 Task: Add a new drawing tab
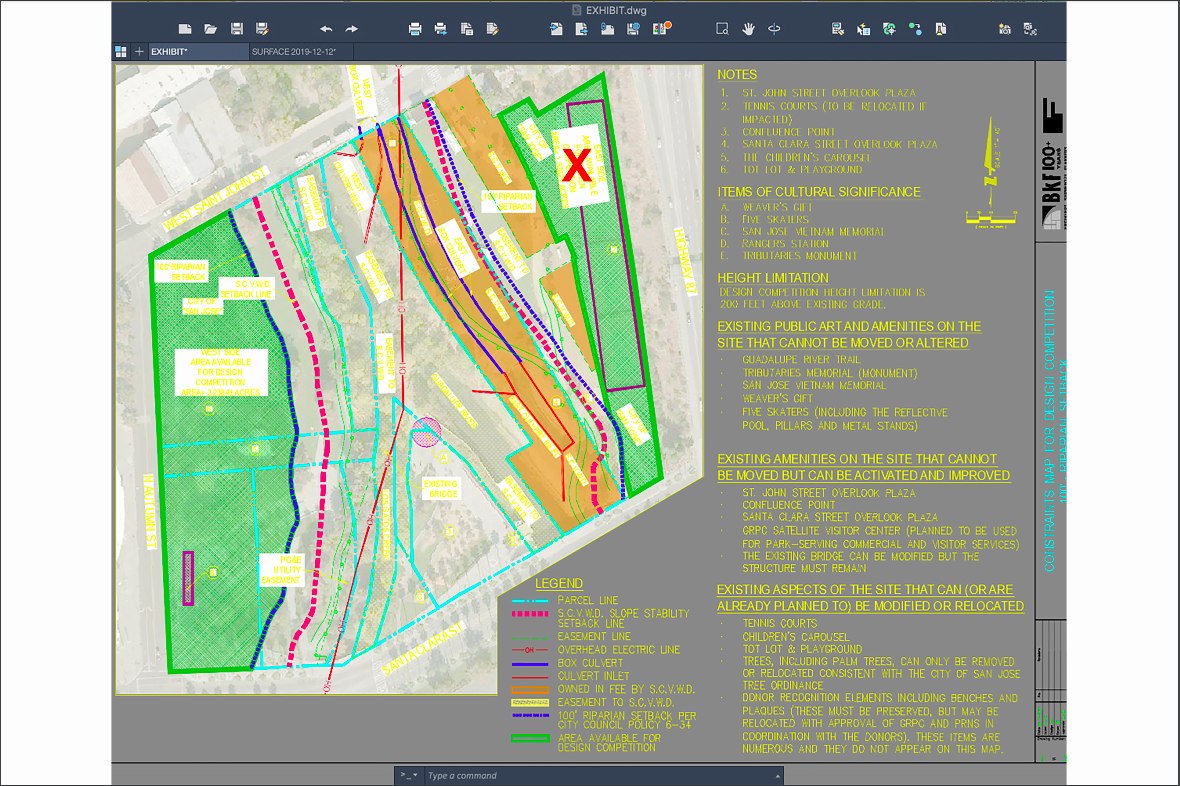(139, 52)
